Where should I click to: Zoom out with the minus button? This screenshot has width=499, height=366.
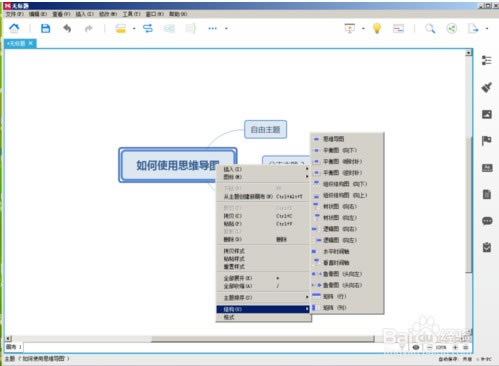(x=429, y=347)
